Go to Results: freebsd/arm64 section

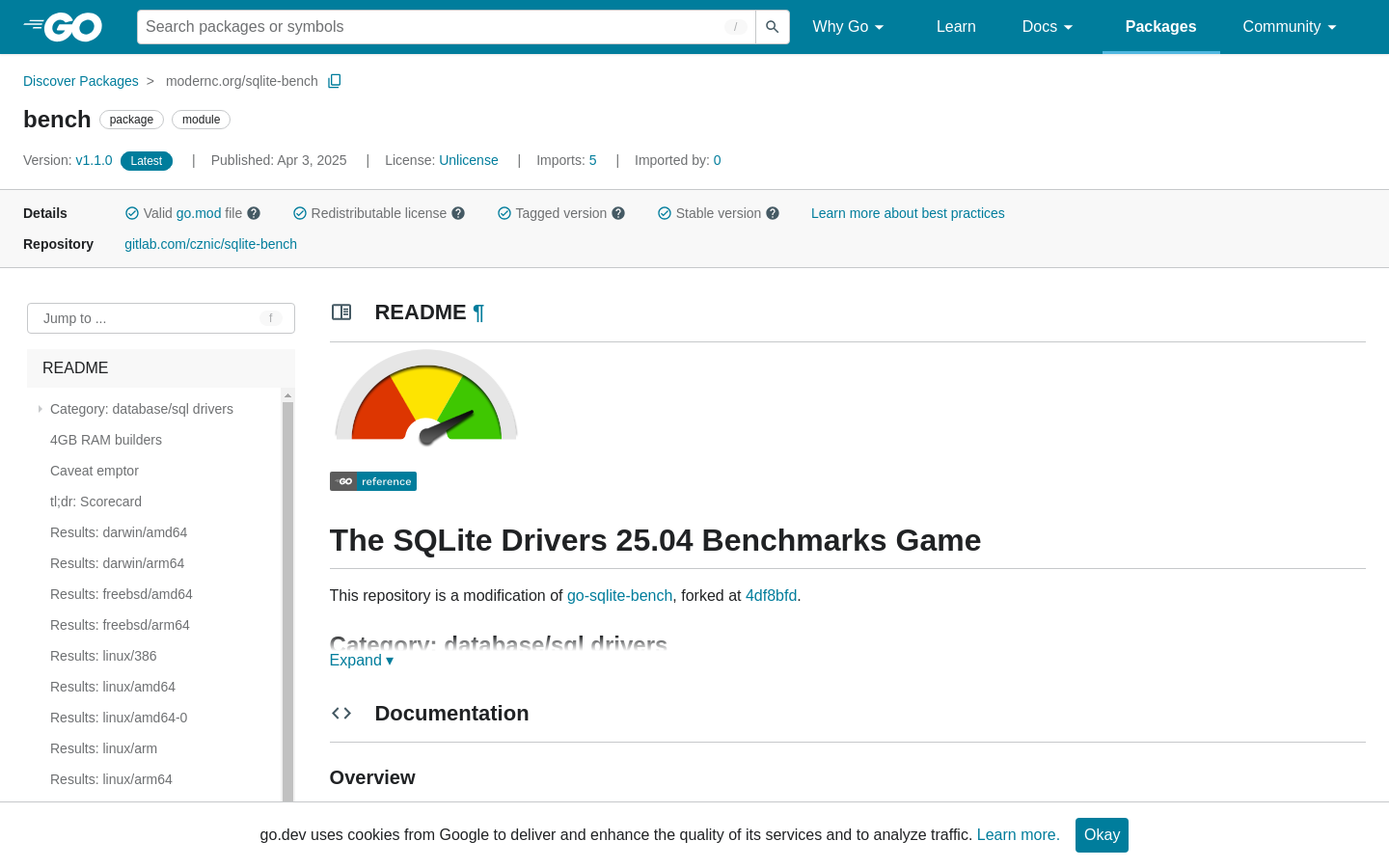pyautogui.click(x=120, y=625)
